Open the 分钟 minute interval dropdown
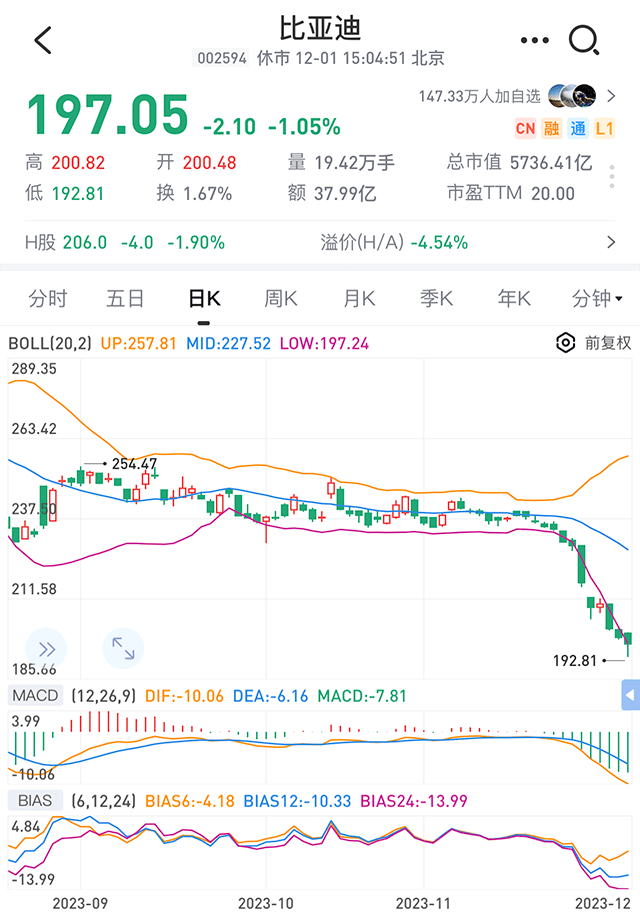Image resolution: width=640 pixels, height=917 pixels. (x=597, y=299)
